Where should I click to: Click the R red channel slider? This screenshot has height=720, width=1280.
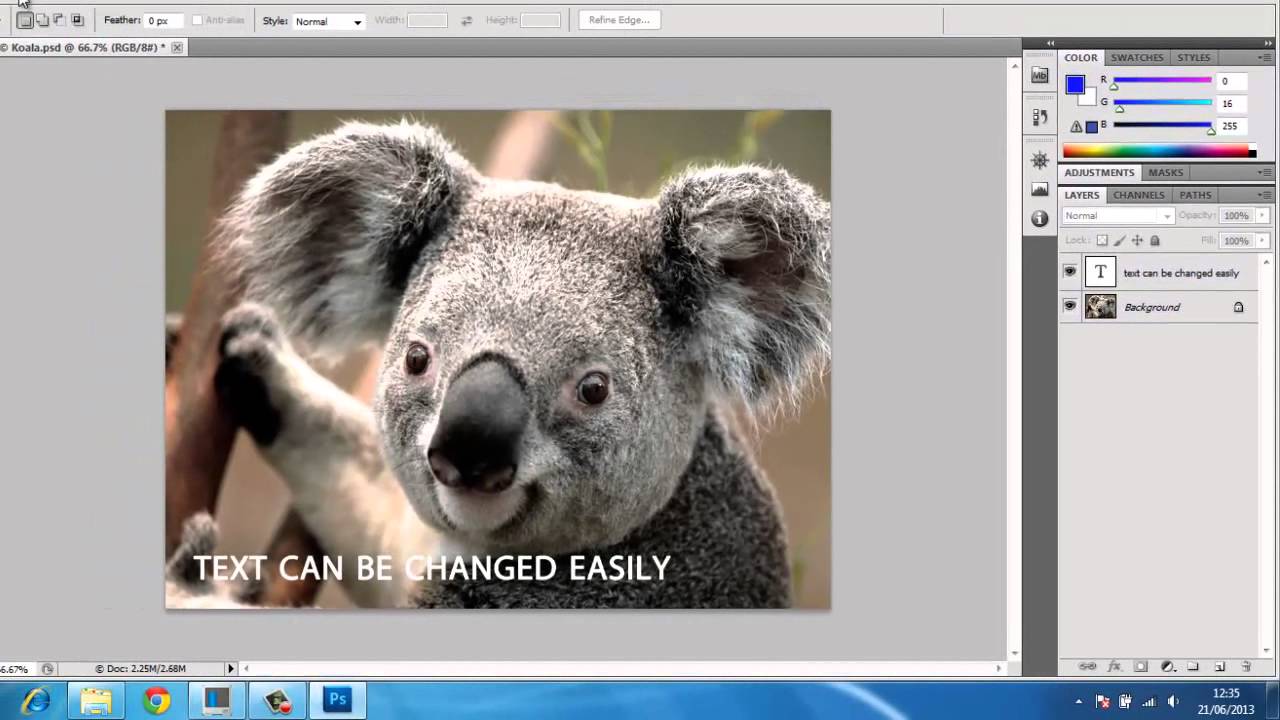point(1163,81)
